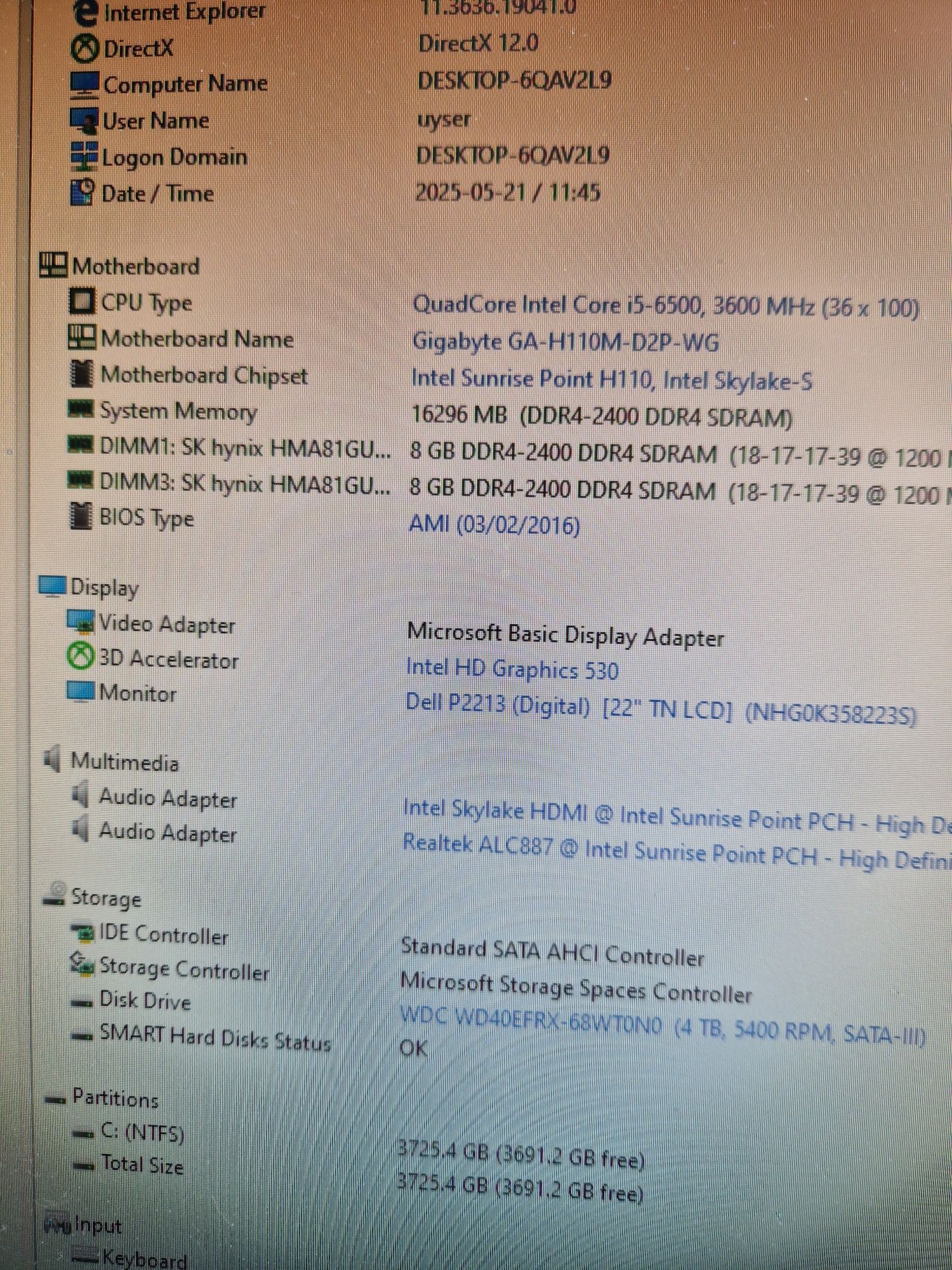
Task: Click the 16296 MB system memory value
Action: click(602, 416)
